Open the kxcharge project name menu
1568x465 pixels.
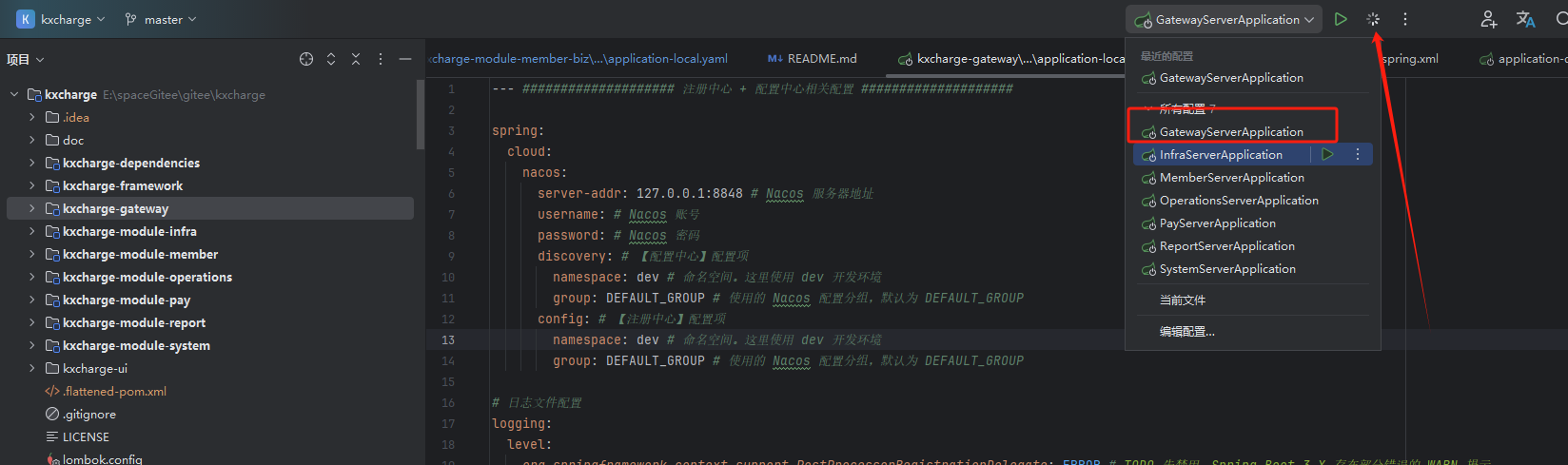point(60,19)
